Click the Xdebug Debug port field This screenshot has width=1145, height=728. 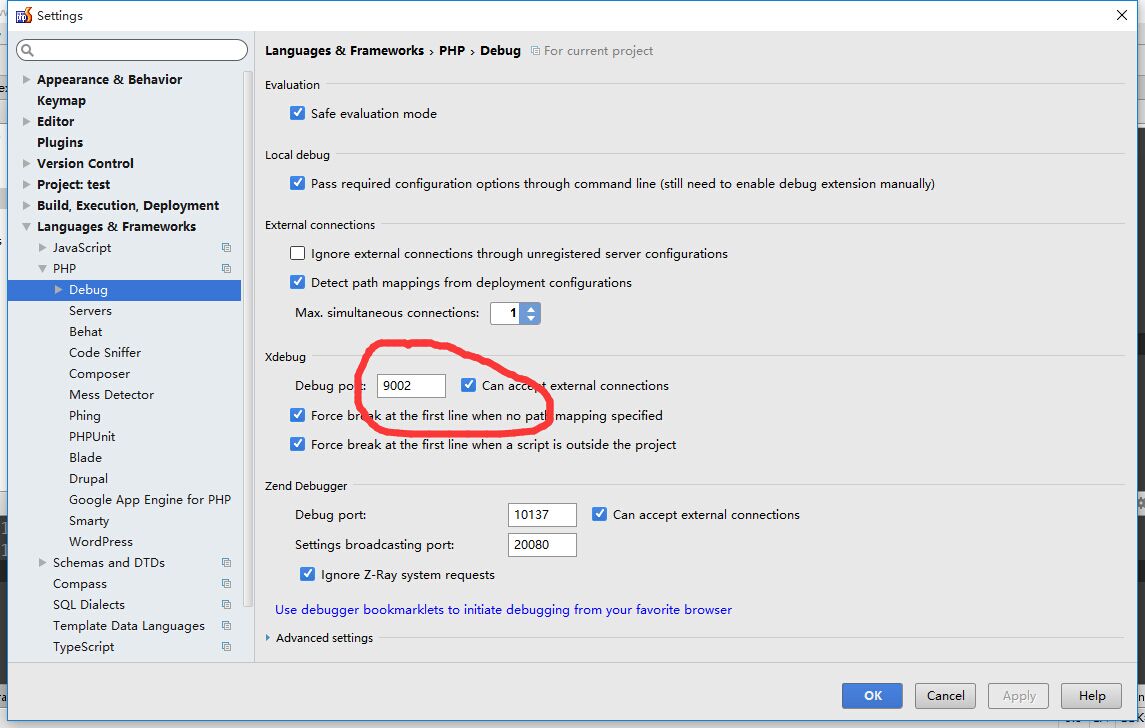411,386
